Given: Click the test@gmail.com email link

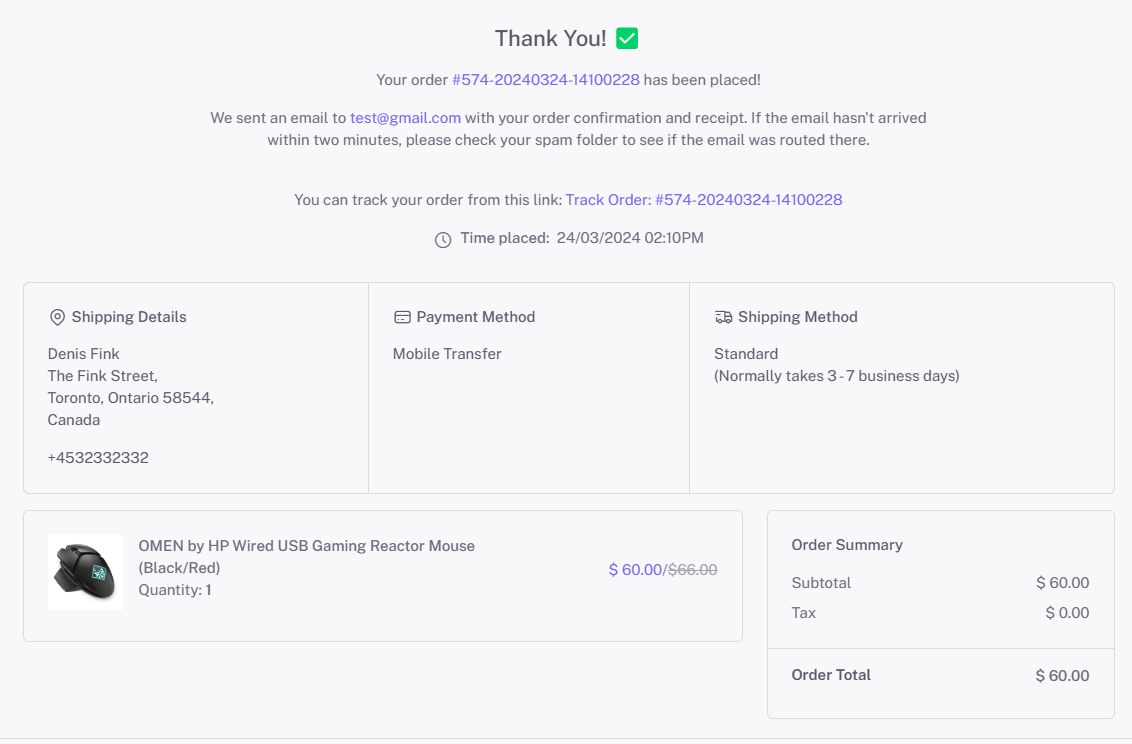Looking at the screenshot, I should point(405,117).
